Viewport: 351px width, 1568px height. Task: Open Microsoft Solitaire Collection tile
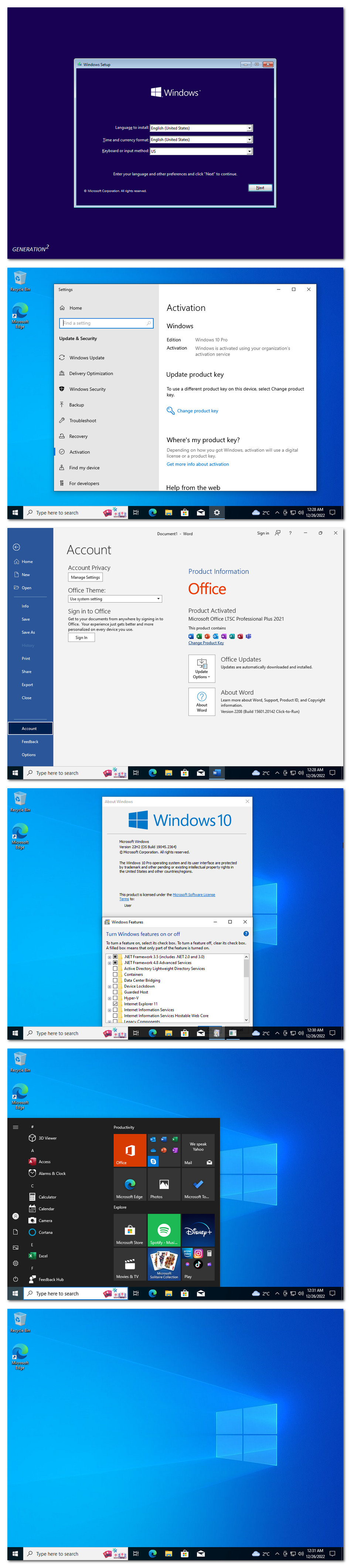pyautogui.click(x=164, y=1264)
